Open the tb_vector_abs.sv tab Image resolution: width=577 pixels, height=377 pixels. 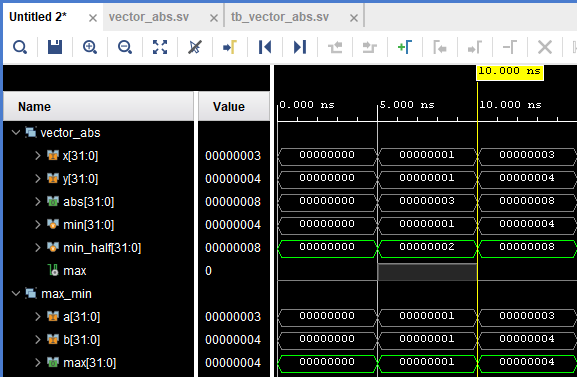click(x=280, y=17)
